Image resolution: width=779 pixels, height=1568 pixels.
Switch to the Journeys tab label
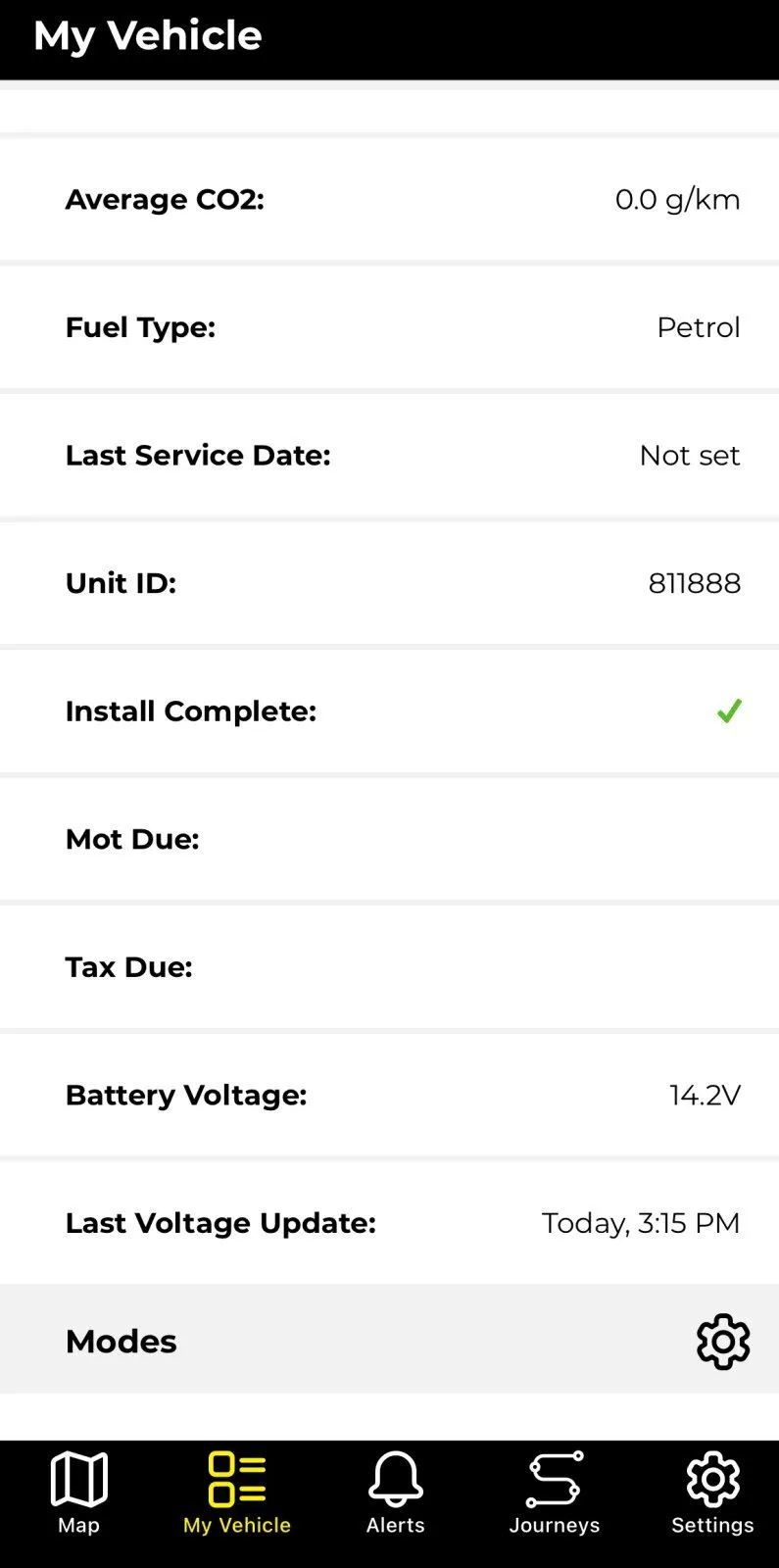(x=555, y=1525)
